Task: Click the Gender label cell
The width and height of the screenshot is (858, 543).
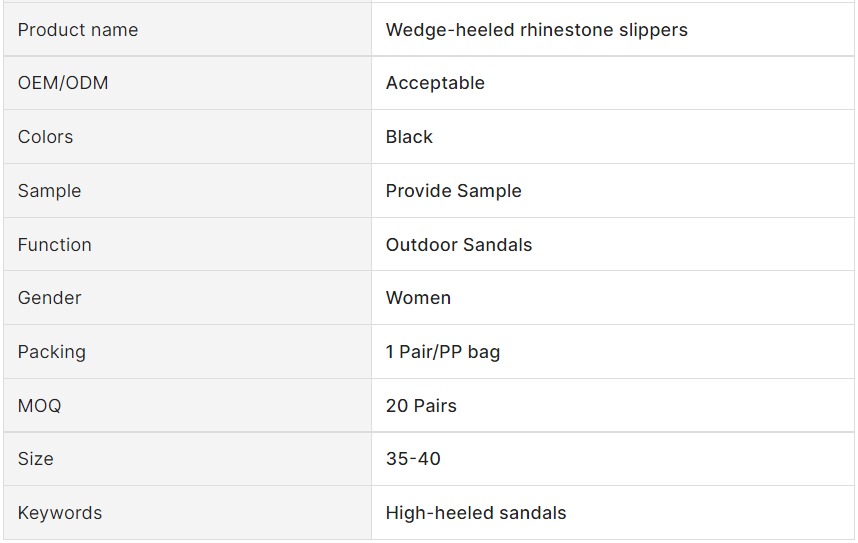Action: tap(50, 298)
